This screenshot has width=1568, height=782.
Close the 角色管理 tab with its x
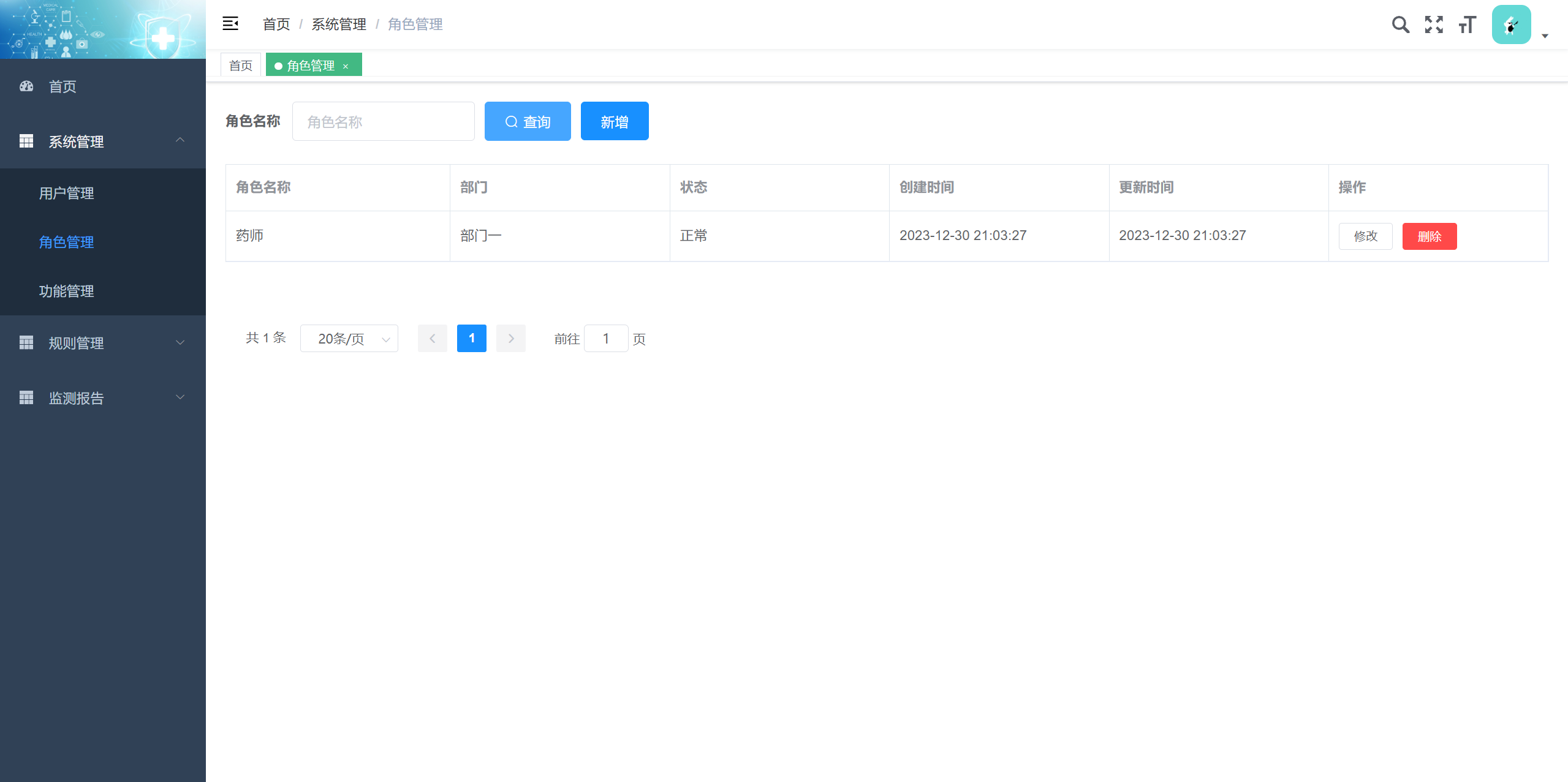(346, 66)
